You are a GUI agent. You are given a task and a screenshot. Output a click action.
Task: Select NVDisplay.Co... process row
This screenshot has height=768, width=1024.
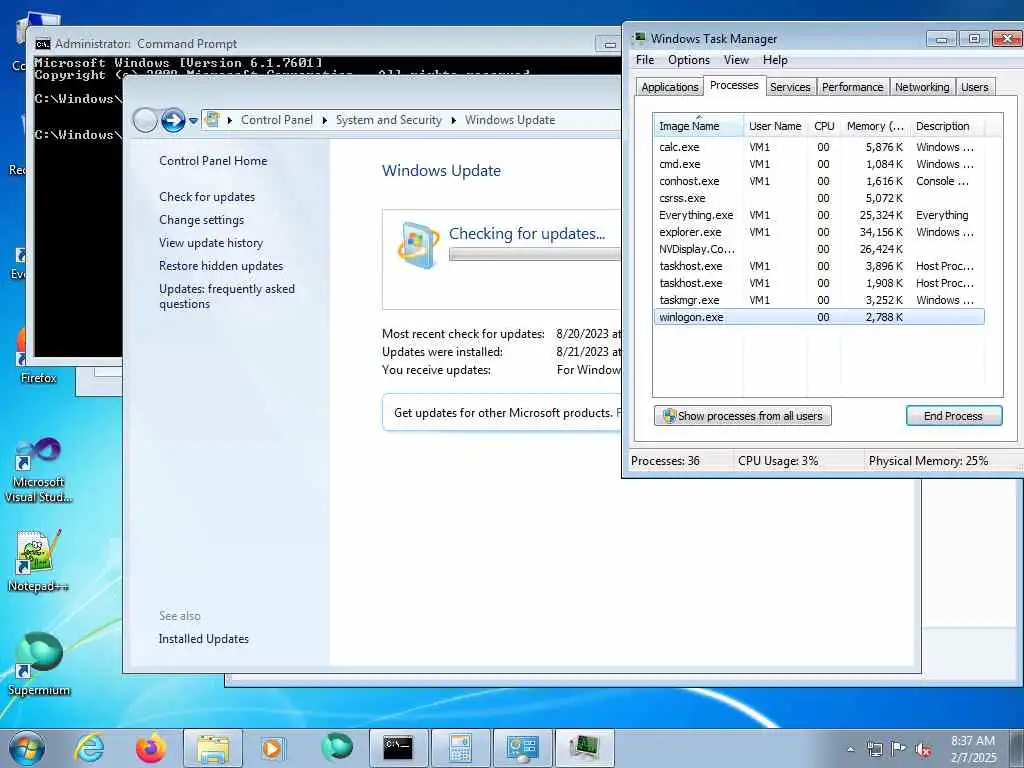pyautogui.click(x=819, y=249)
